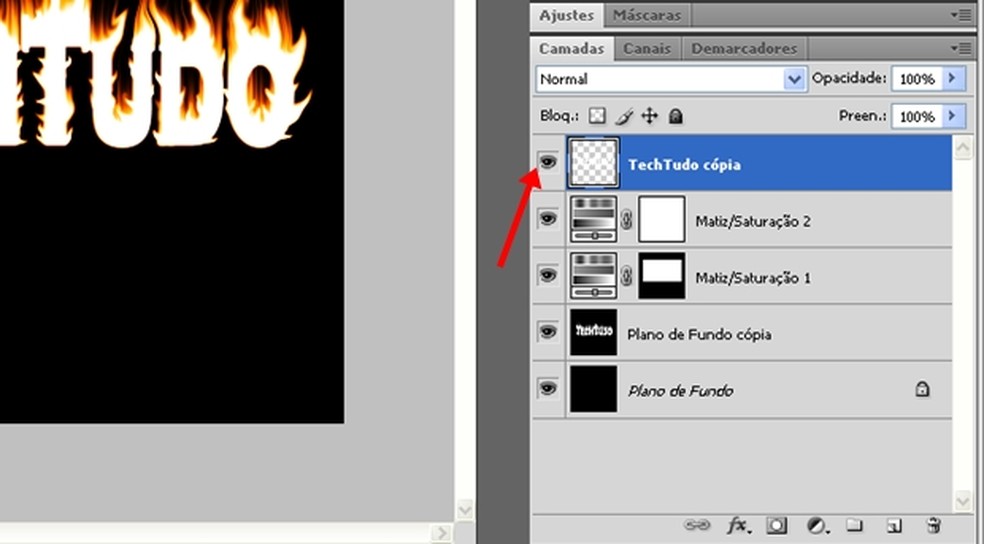Create a new layer

894,525
